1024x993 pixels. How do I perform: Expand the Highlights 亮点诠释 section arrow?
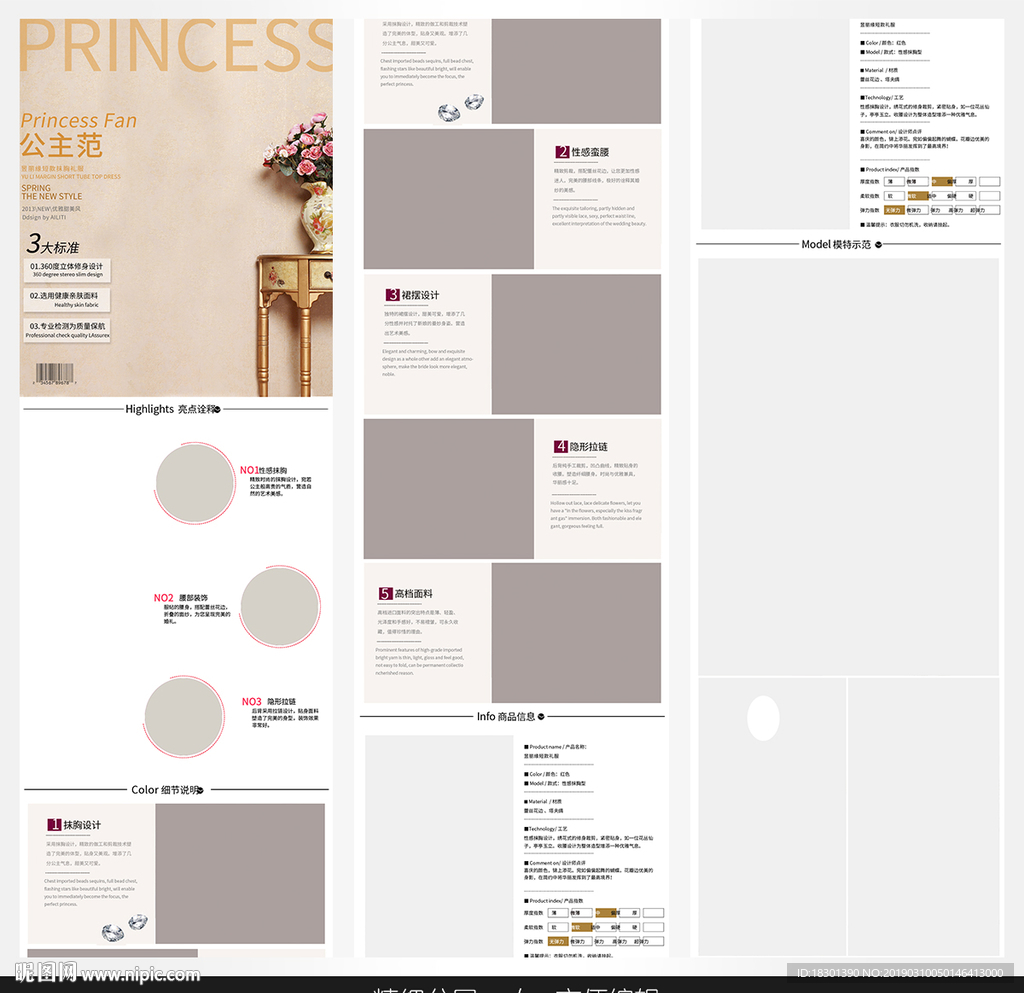(216, 409)
